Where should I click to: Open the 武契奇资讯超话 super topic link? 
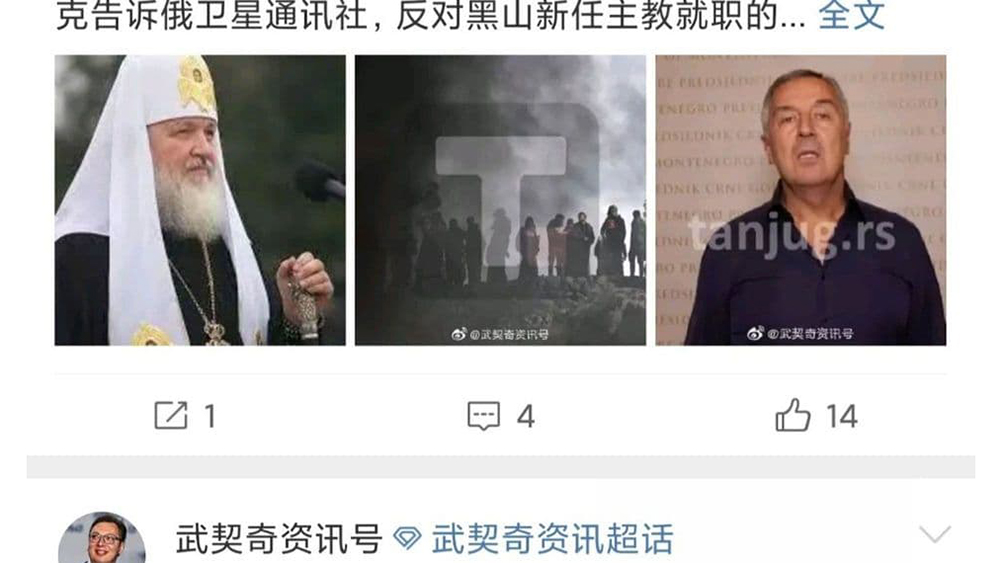pyautogui.click(x=553, y=539)
